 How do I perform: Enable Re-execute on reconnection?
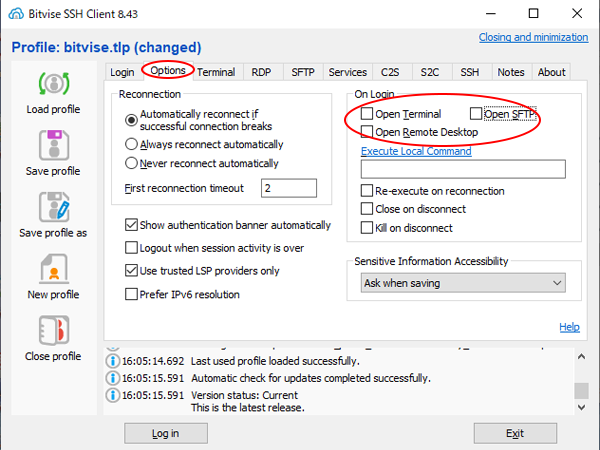click(x=367, y=191)
